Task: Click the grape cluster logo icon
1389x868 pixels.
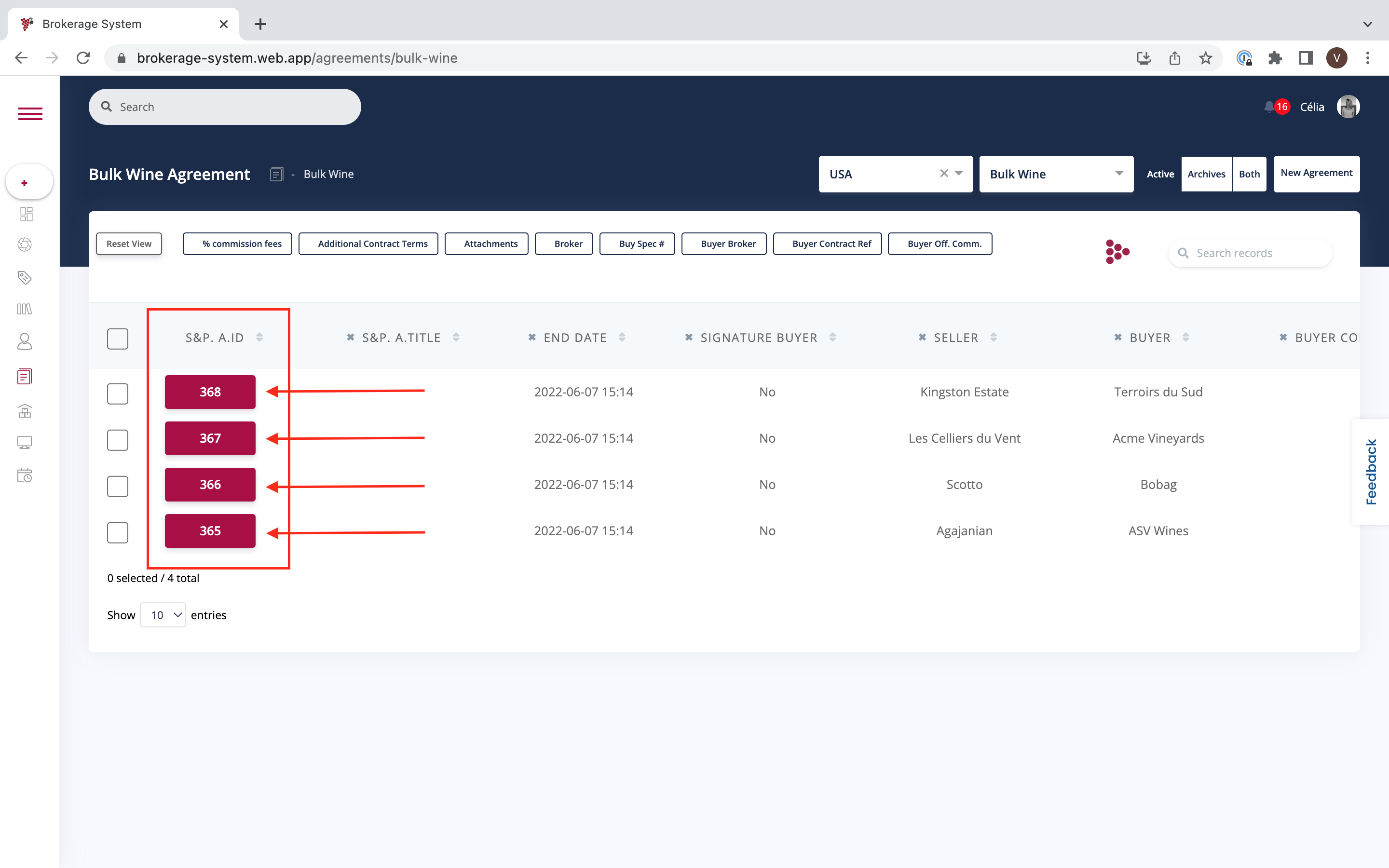Action: (1117, 252)
